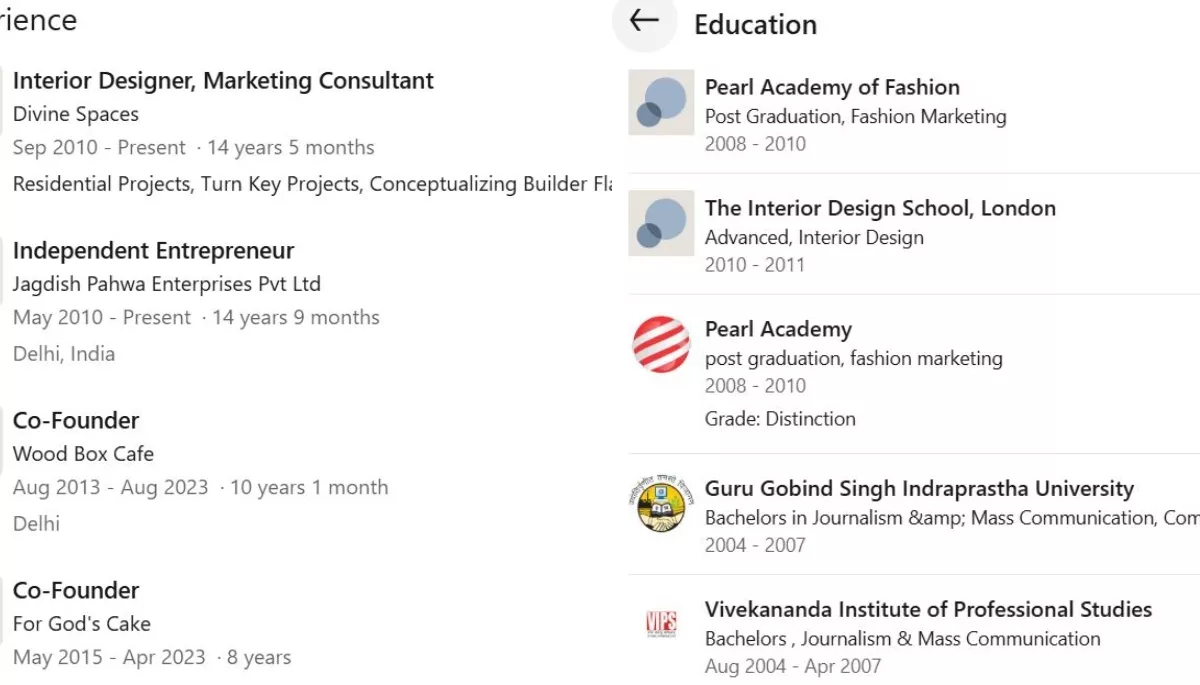
Task: Open The Interior Design School, London entry
Action: 880,208
